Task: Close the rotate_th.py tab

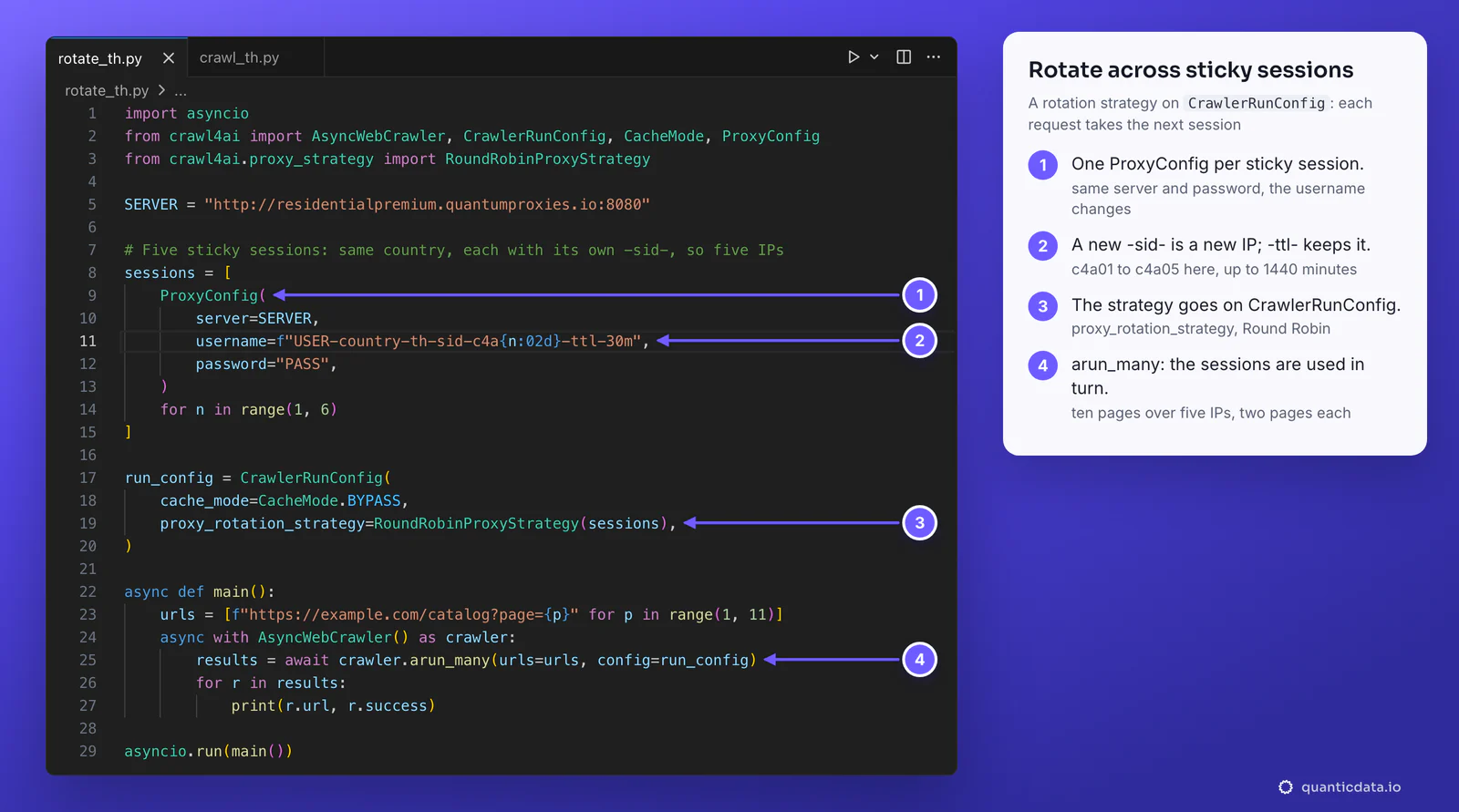Action: (169, 58)
